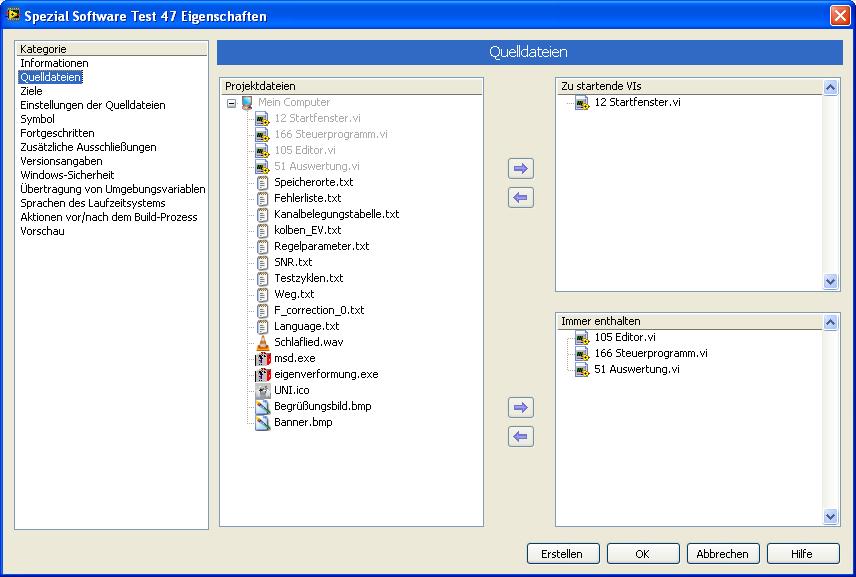Click the 12 Startfenster.vi icon in Zu startende VIs
The height and width of the screenshot is (577, 856).
click(x=582, y=103)
